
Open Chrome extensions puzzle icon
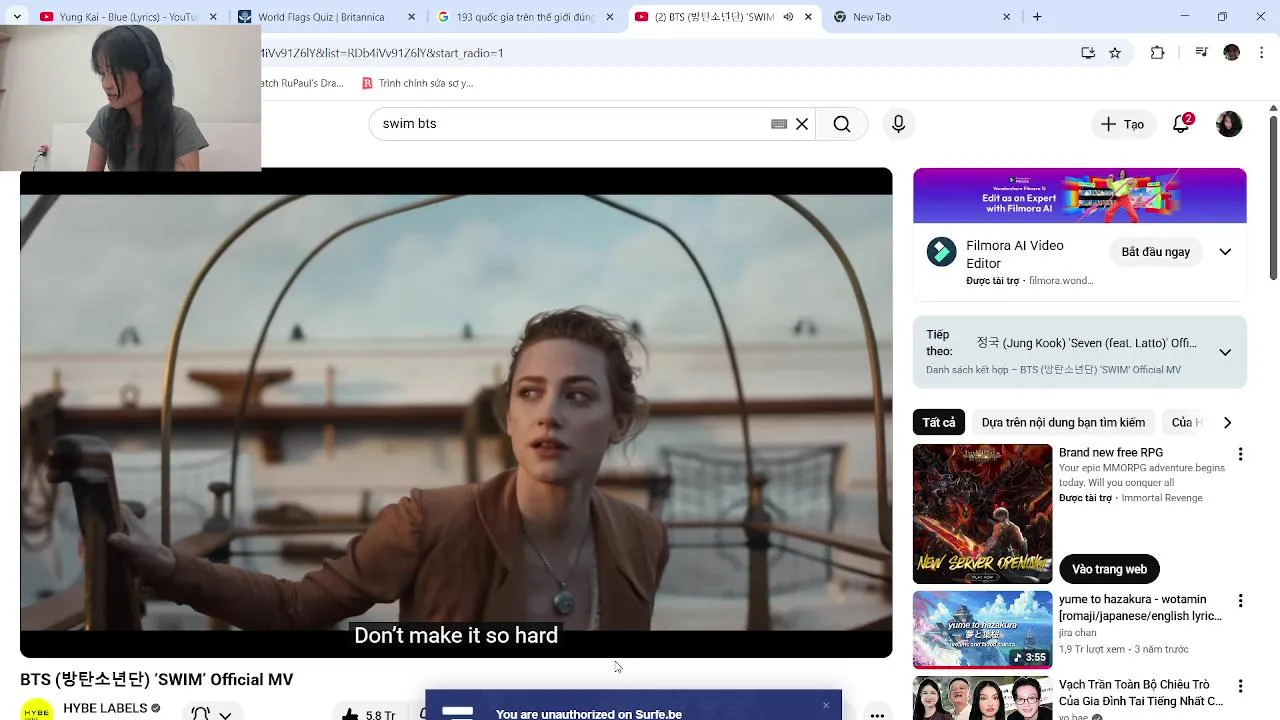[1158, 53]
